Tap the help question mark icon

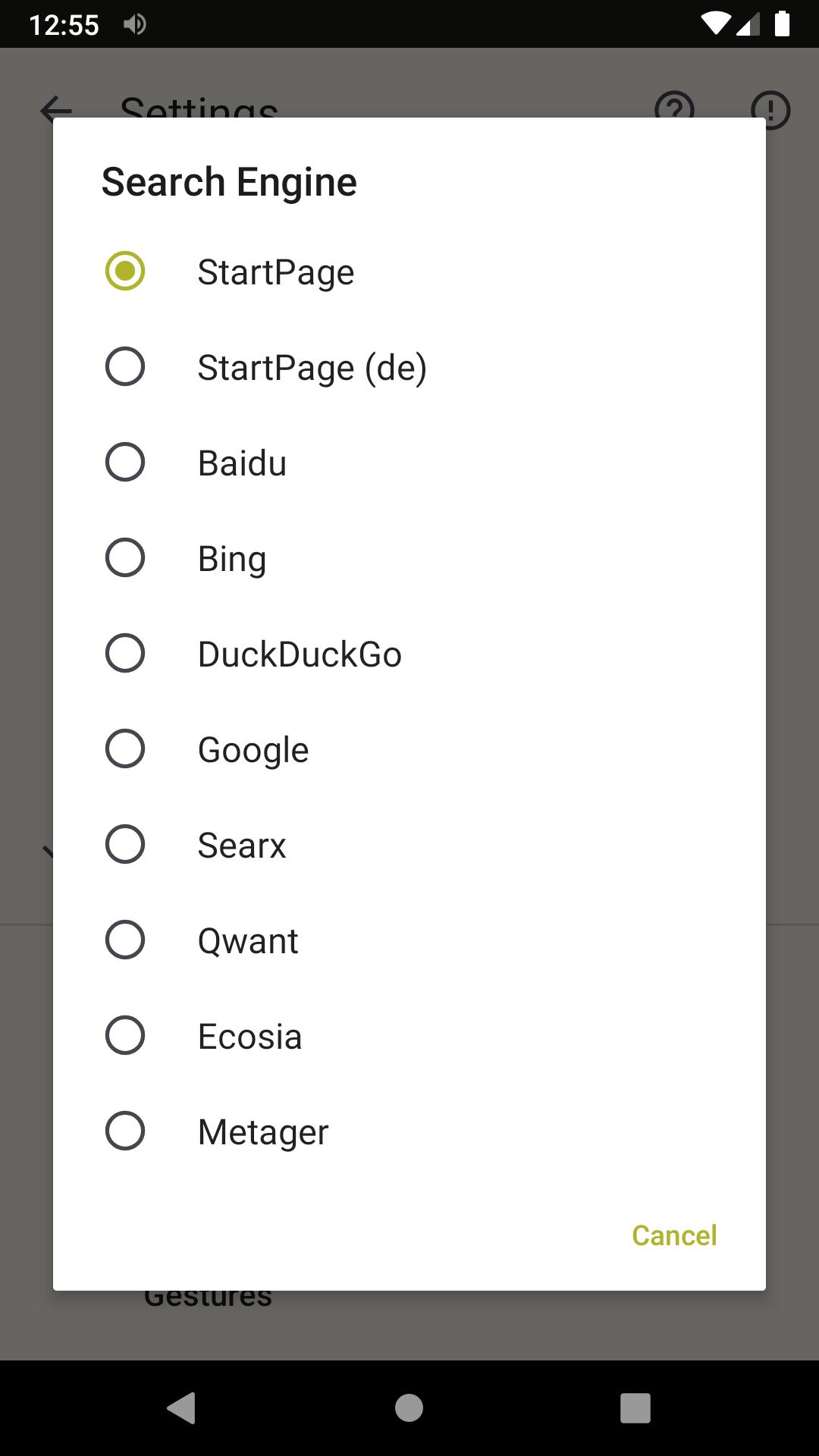(x=674, y=106)
